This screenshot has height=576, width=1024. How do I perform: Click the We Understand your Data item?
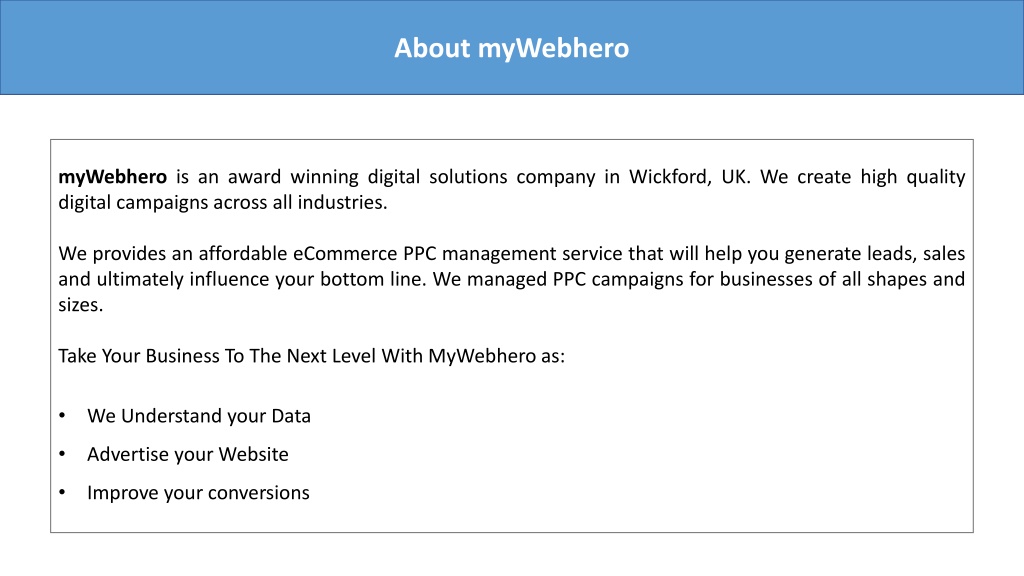click(x=199, y=416)
